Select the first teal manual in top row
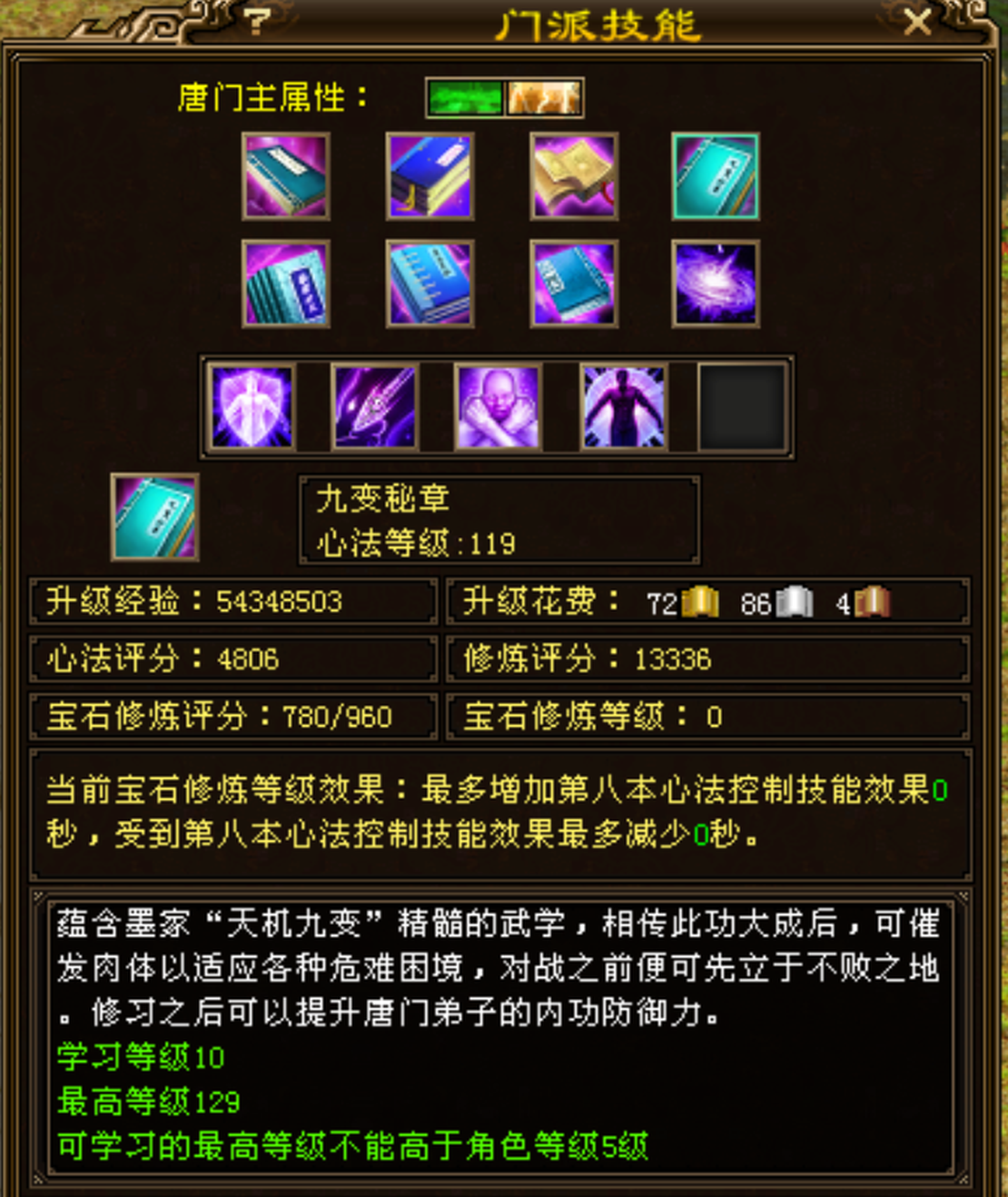The width and height of the screenshot is (1008, 1197). [286, 176]
